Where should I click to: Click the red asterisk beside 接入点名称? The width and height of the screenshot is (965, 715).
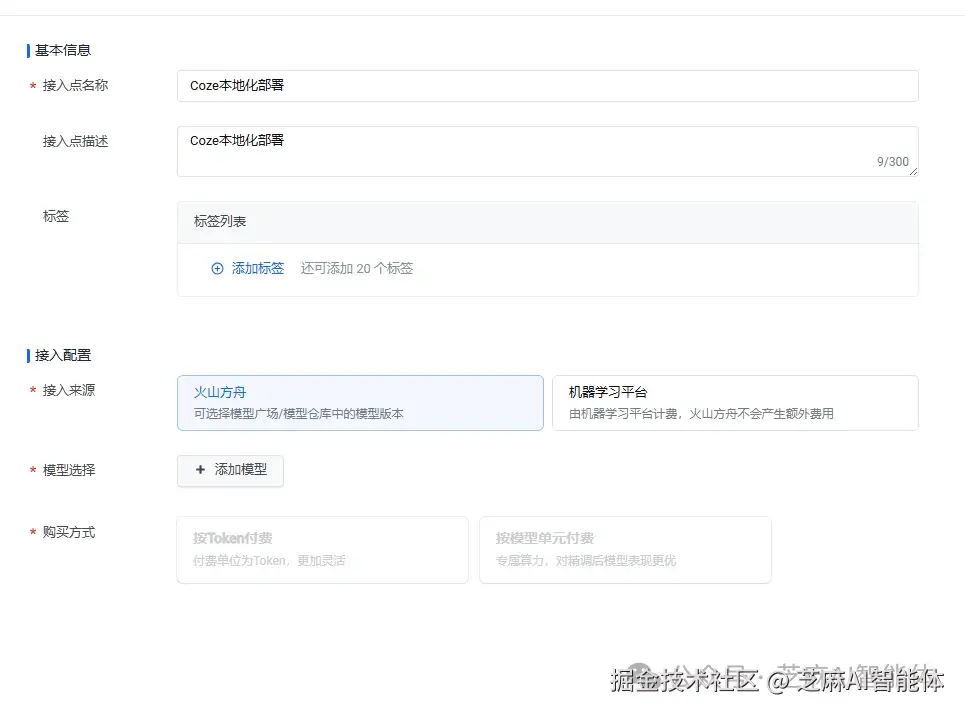(x=31, y=87)
